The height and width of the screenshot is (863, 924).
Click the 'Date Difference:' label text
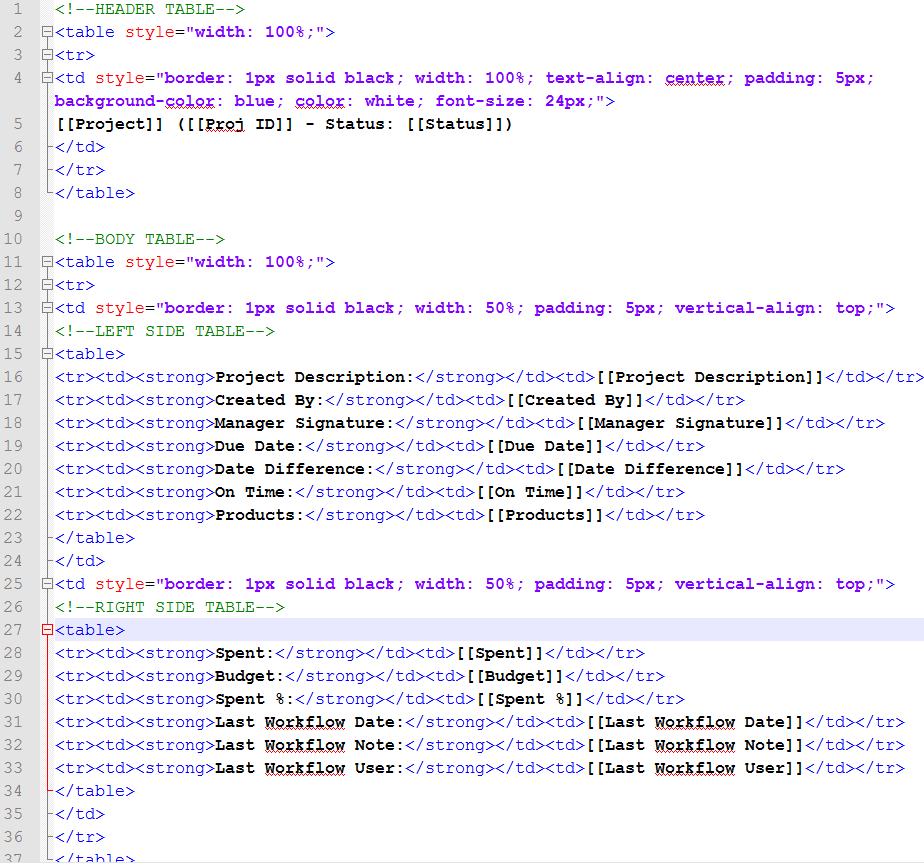(x=294, y=469)
